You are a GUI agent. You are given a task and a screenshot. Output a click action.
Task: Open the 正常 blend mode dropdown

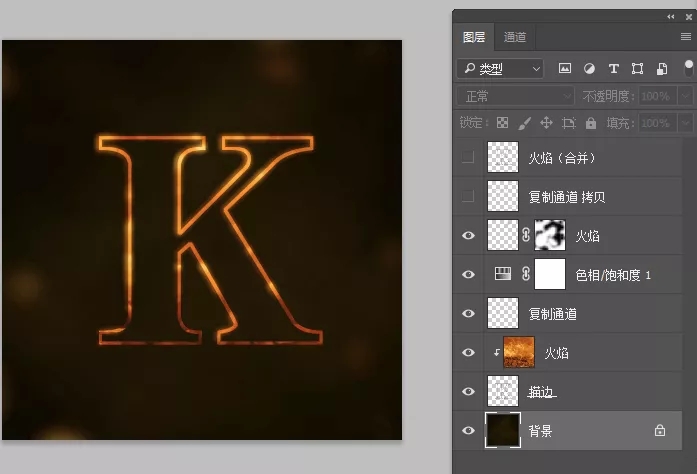click(x=516, y=96)
